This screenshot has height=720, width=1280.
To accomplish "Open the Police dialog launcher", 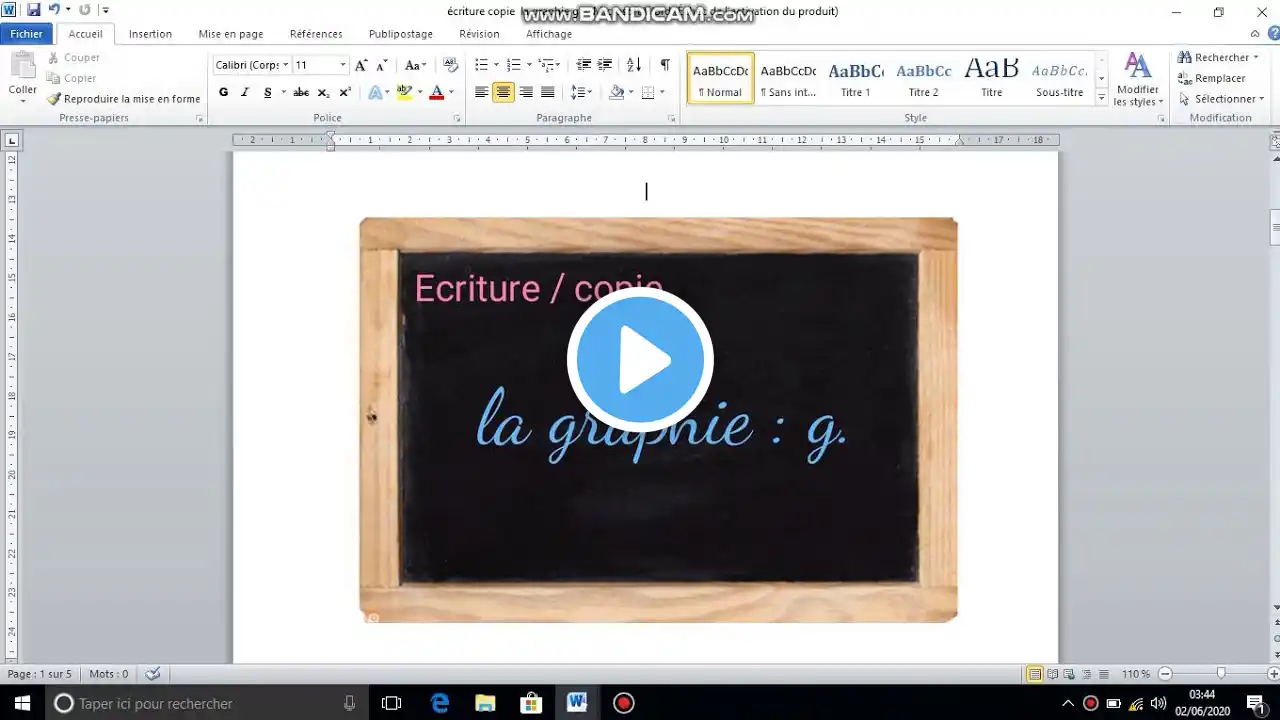I will pyautogui.click(x=457, y=119).
